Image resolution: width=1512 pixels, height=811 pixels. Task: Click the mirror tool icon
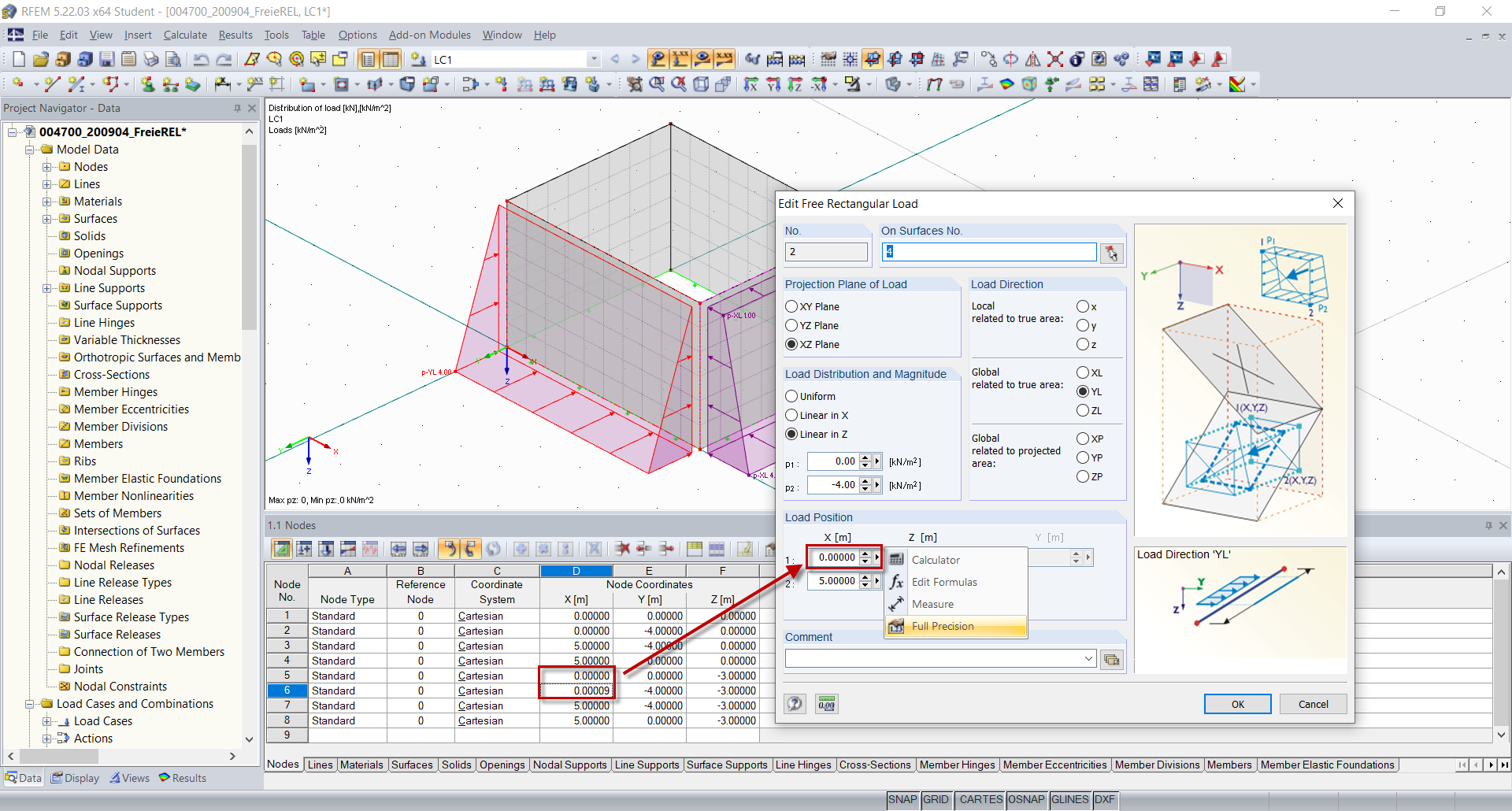pos(1033,59)
